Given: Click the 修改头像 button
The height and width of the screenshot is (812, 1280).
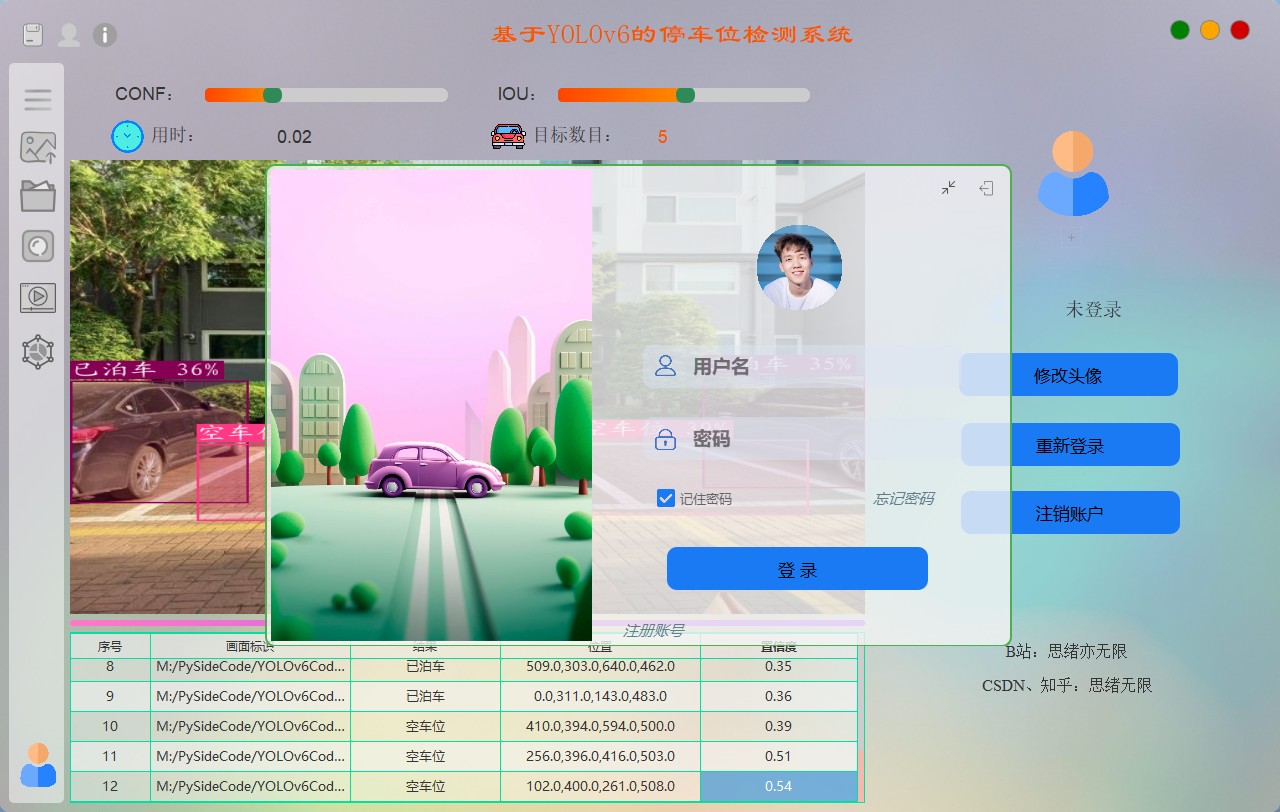Looking at the screenshot, I should click(1068, 375).
